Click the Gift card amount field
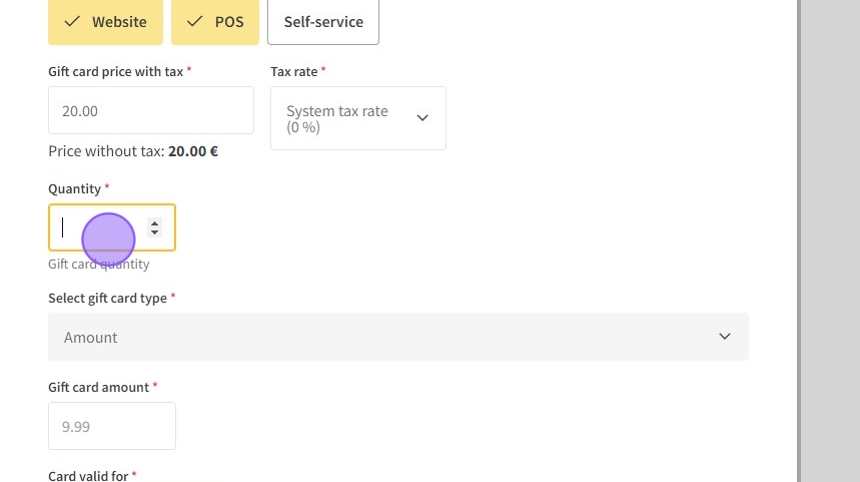Image resolution: width=860 pixels, height=482 pixels. 111,426
